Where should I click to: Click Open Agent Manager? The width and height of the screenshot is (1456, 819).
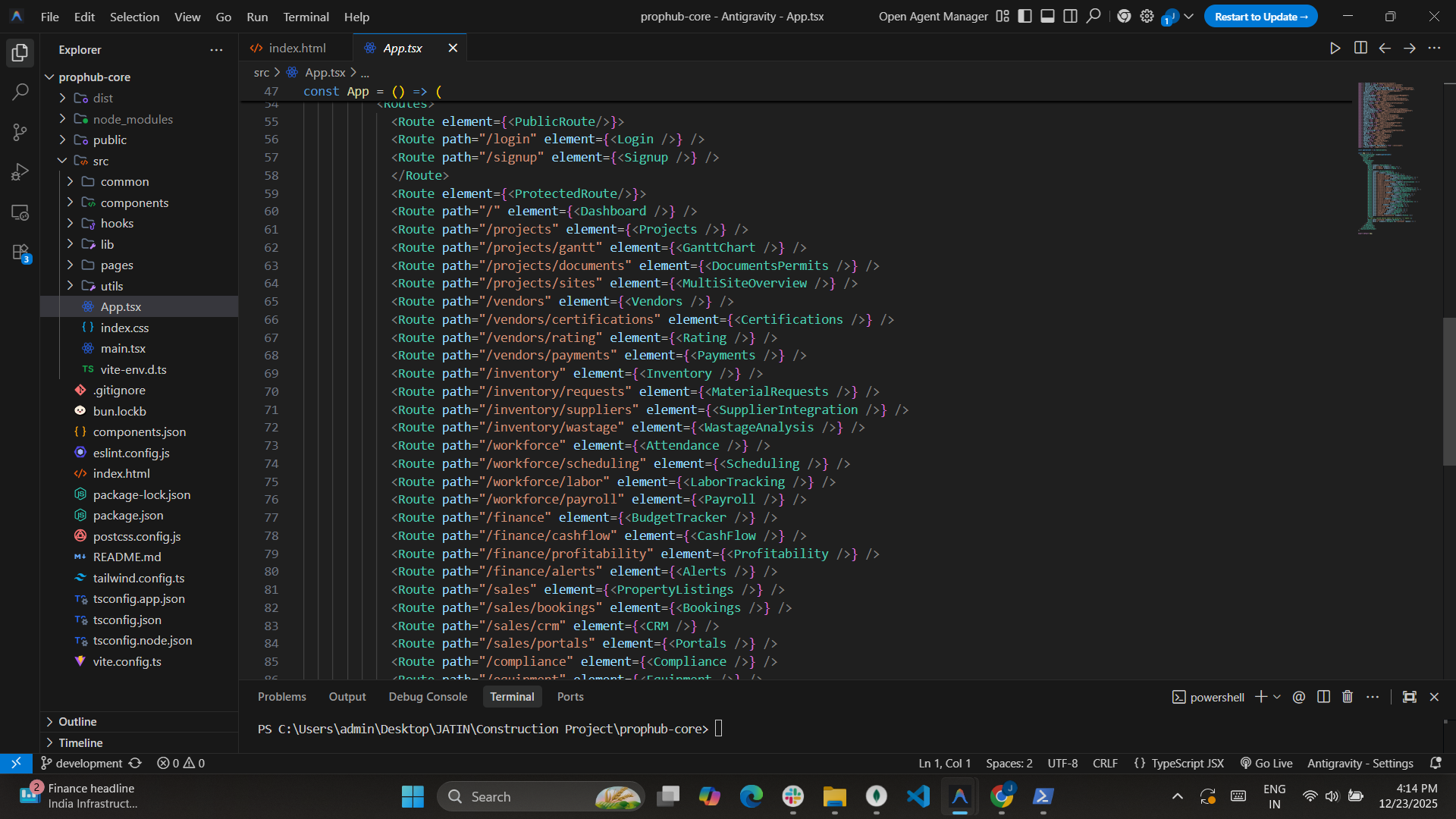tap(933, 17)
